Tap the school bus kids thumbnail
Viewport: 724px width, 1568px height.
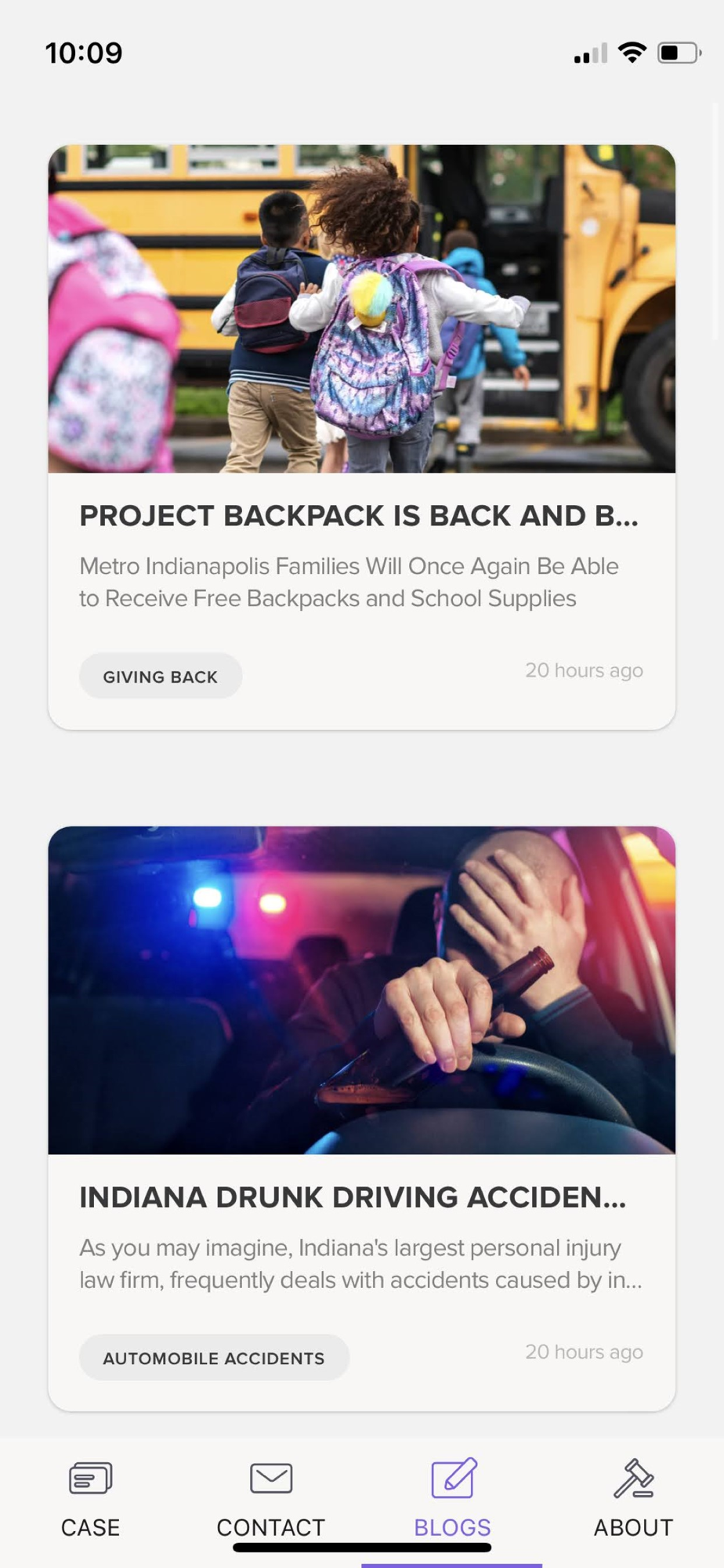(x=362, y=309)
